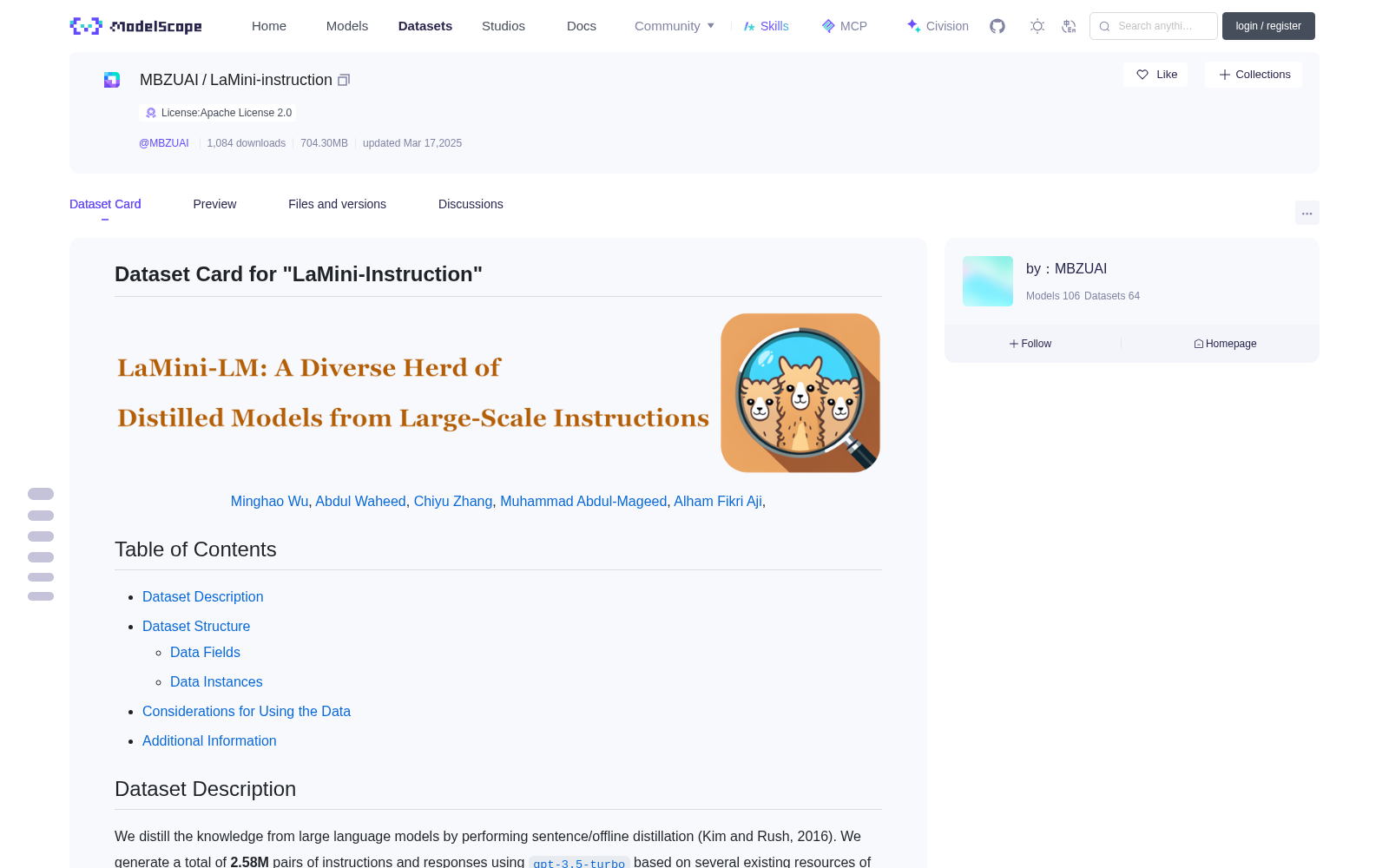Click the plus icon beside Follow
The image size is (1389, 868).
point(1014,344)
